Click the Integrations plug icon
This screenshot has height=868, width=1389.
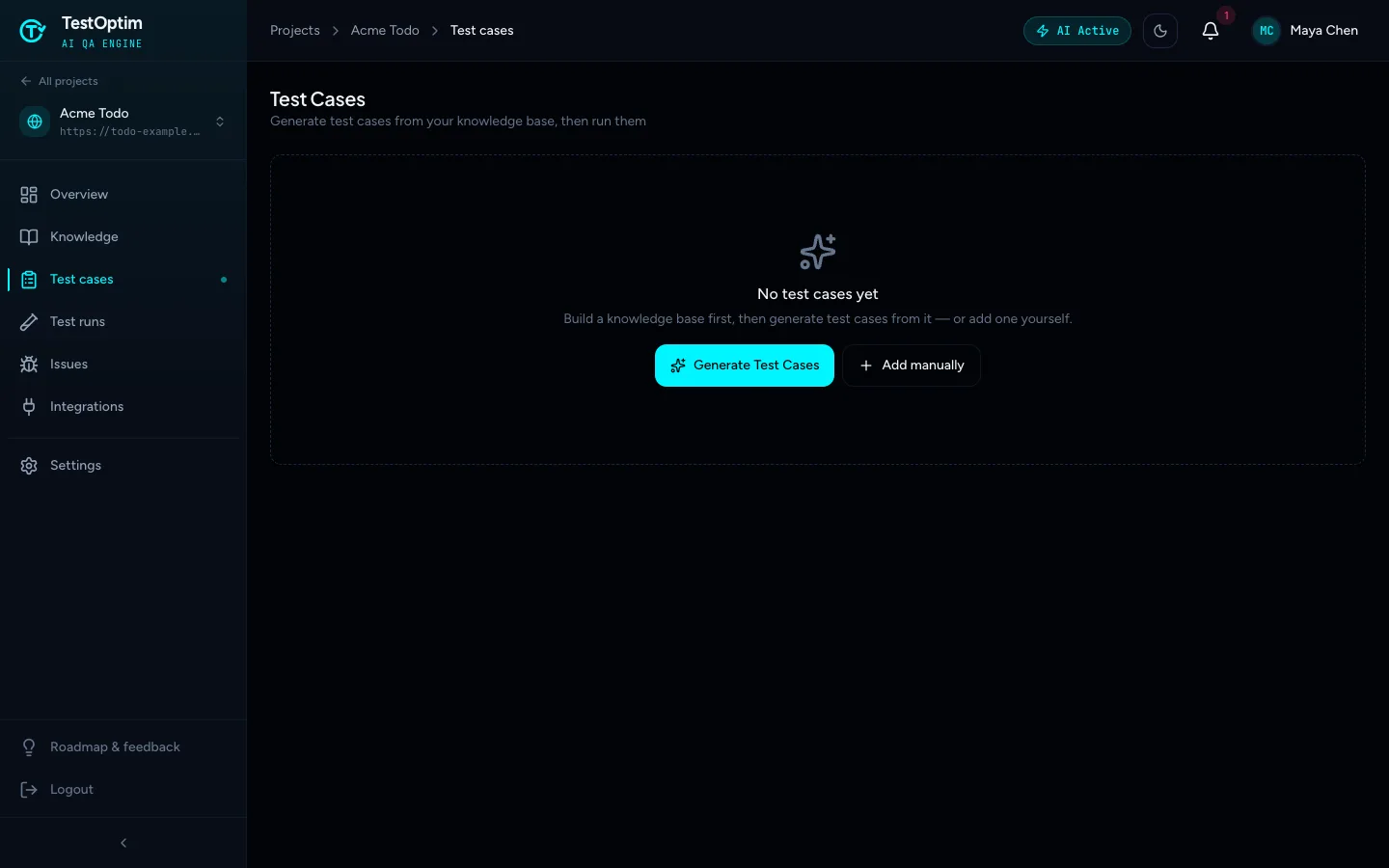point(29,407)
